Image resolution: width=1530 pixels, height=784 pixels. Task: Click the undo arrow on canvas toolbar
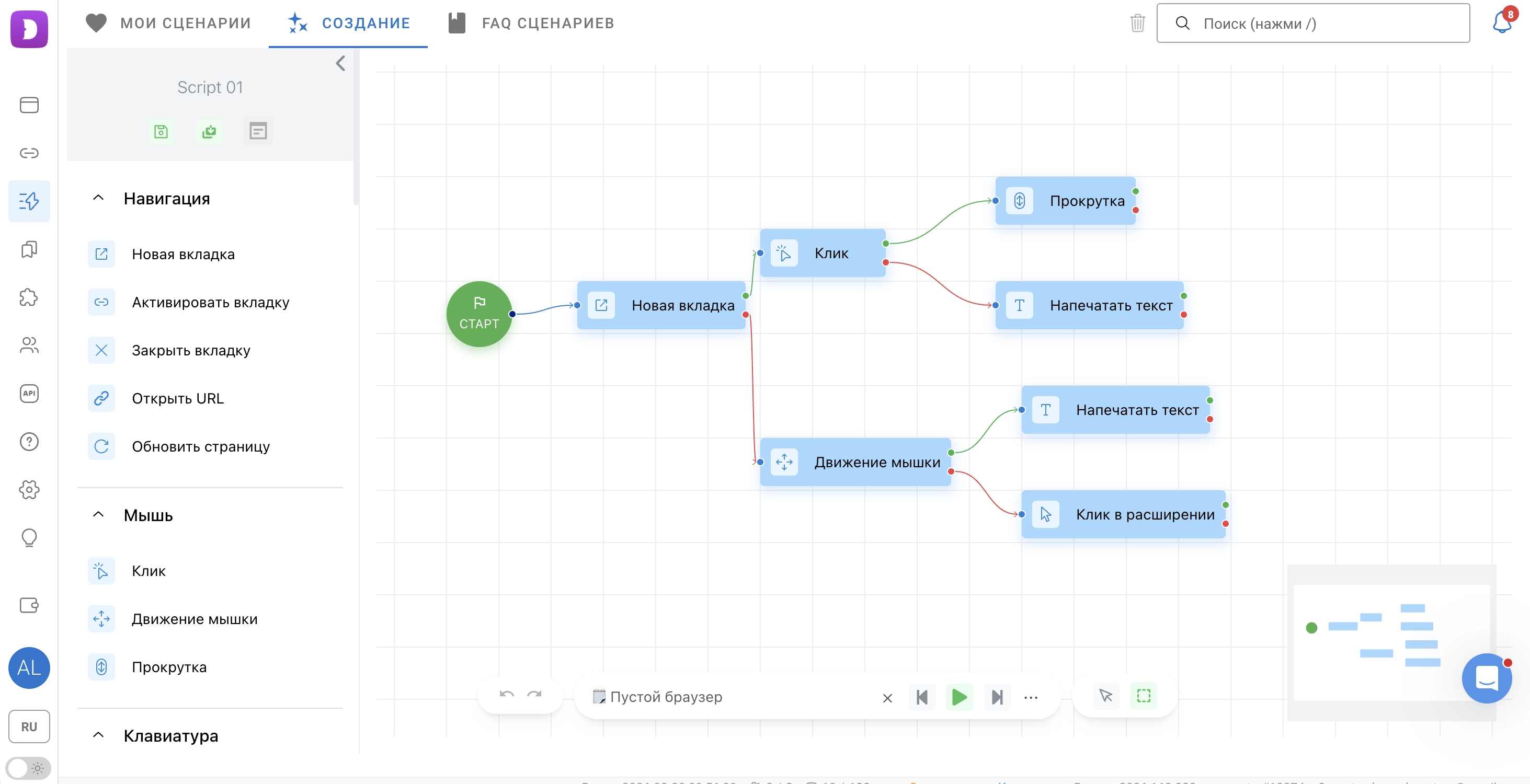click(x=507, y=695)
